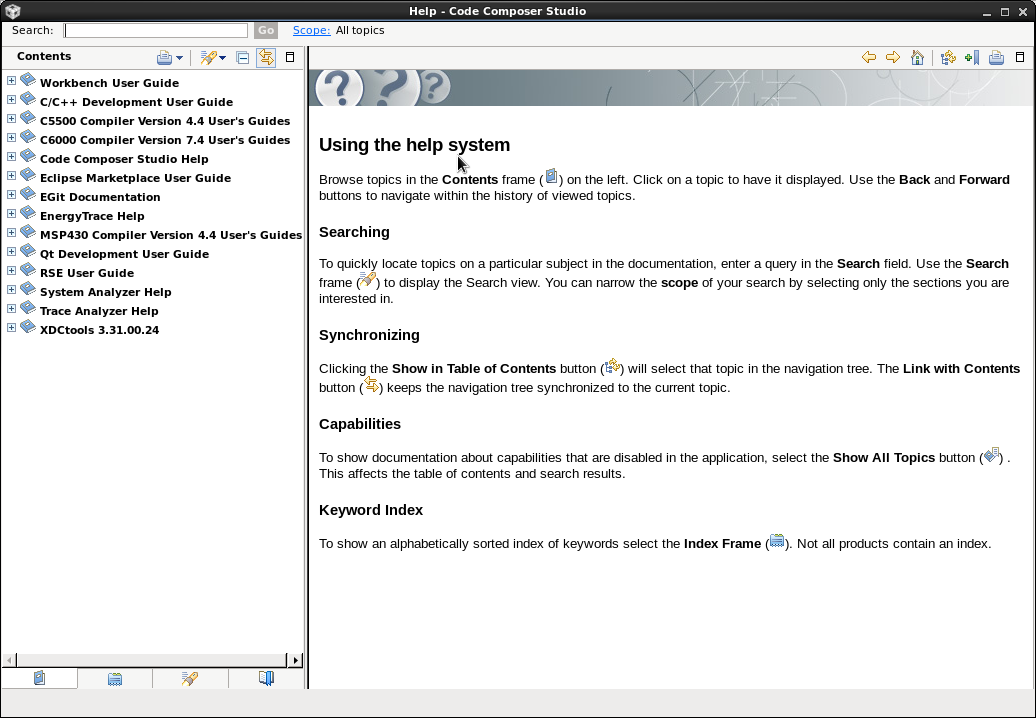Click the Contents pane horizontal scrollbar
1036x718 pixels.
click(152, 660)
